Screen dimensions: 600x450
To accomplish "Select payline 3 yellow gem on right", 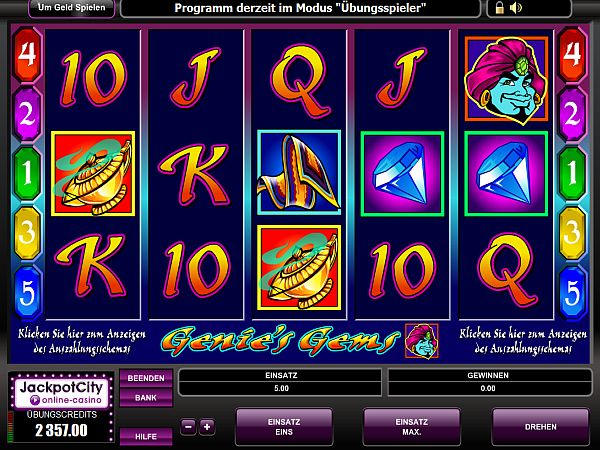I will [x=572, y=233].
